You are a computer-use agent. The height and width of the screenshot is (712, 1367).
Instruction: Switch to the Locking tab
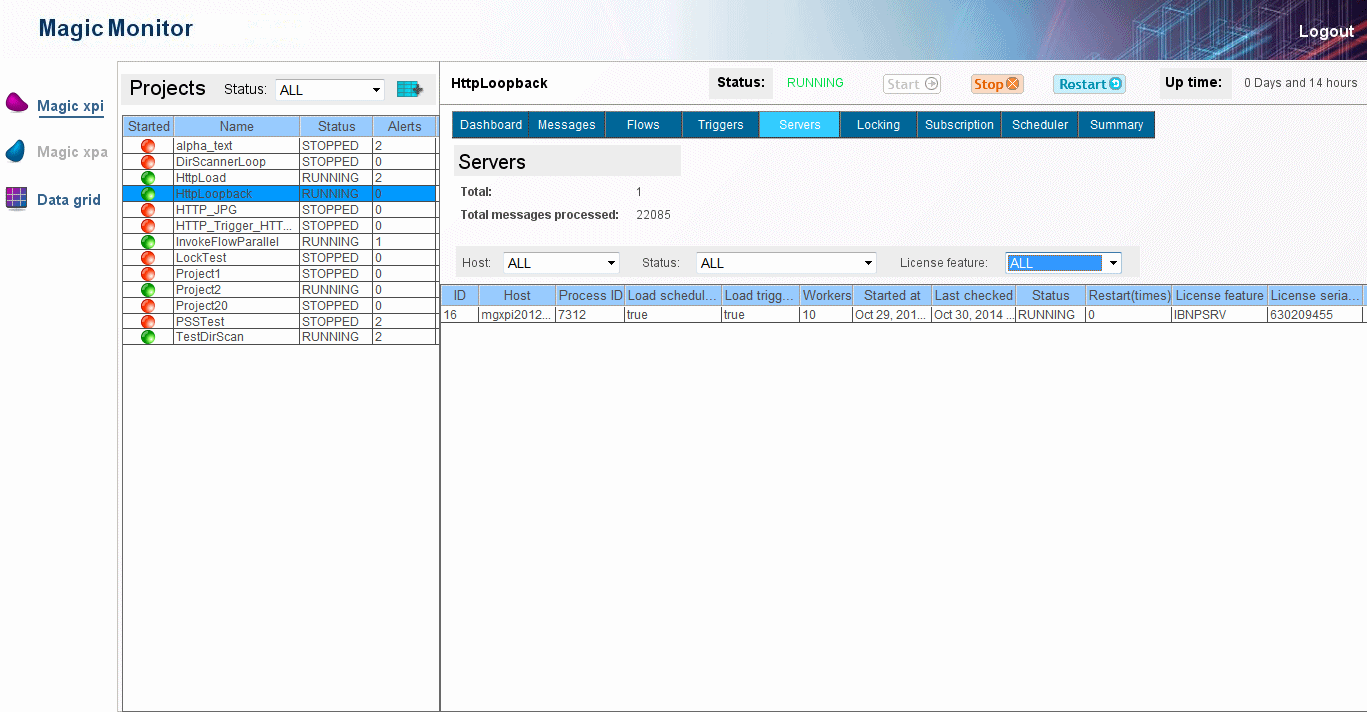click(878, 125)
